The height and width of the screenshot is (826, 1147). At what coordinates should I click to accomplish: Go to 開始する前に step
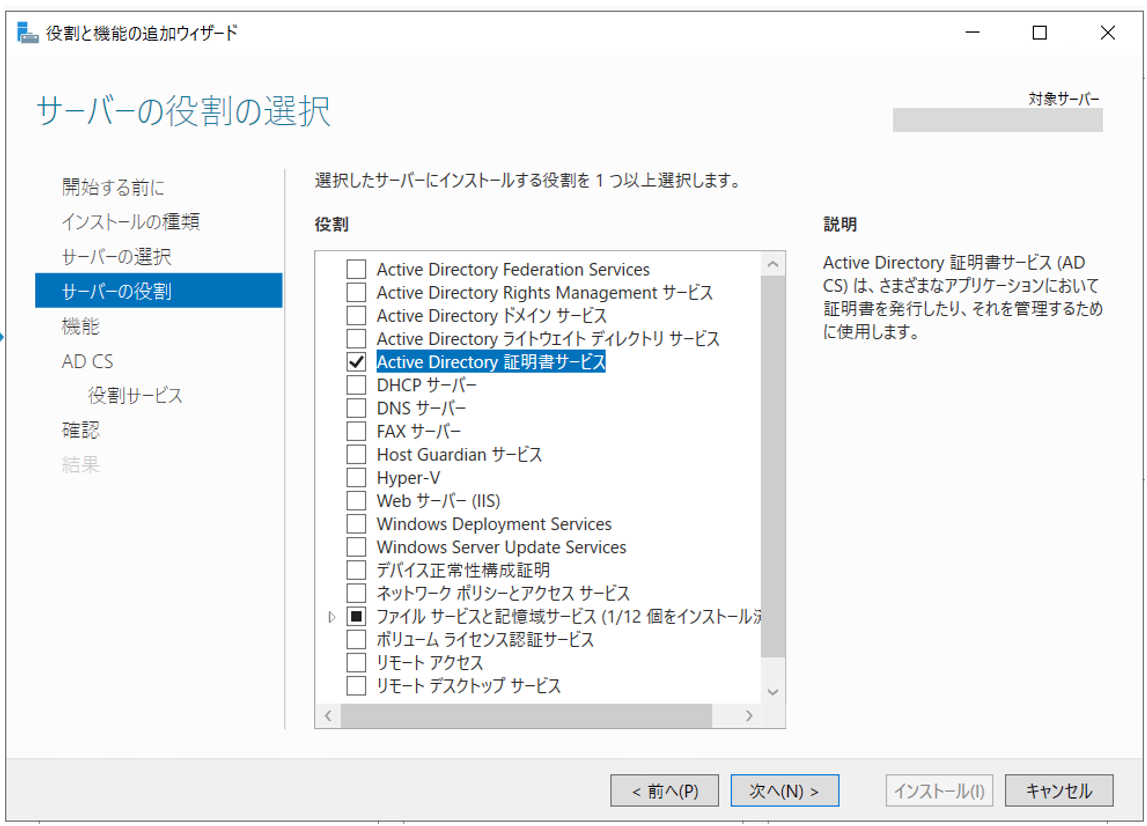click(x=113, y=187)
